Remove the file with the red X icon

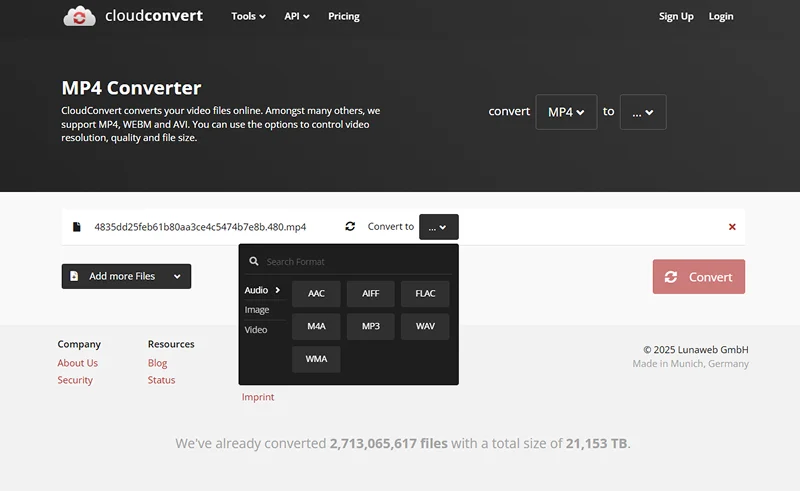click(x=732, y=227)
